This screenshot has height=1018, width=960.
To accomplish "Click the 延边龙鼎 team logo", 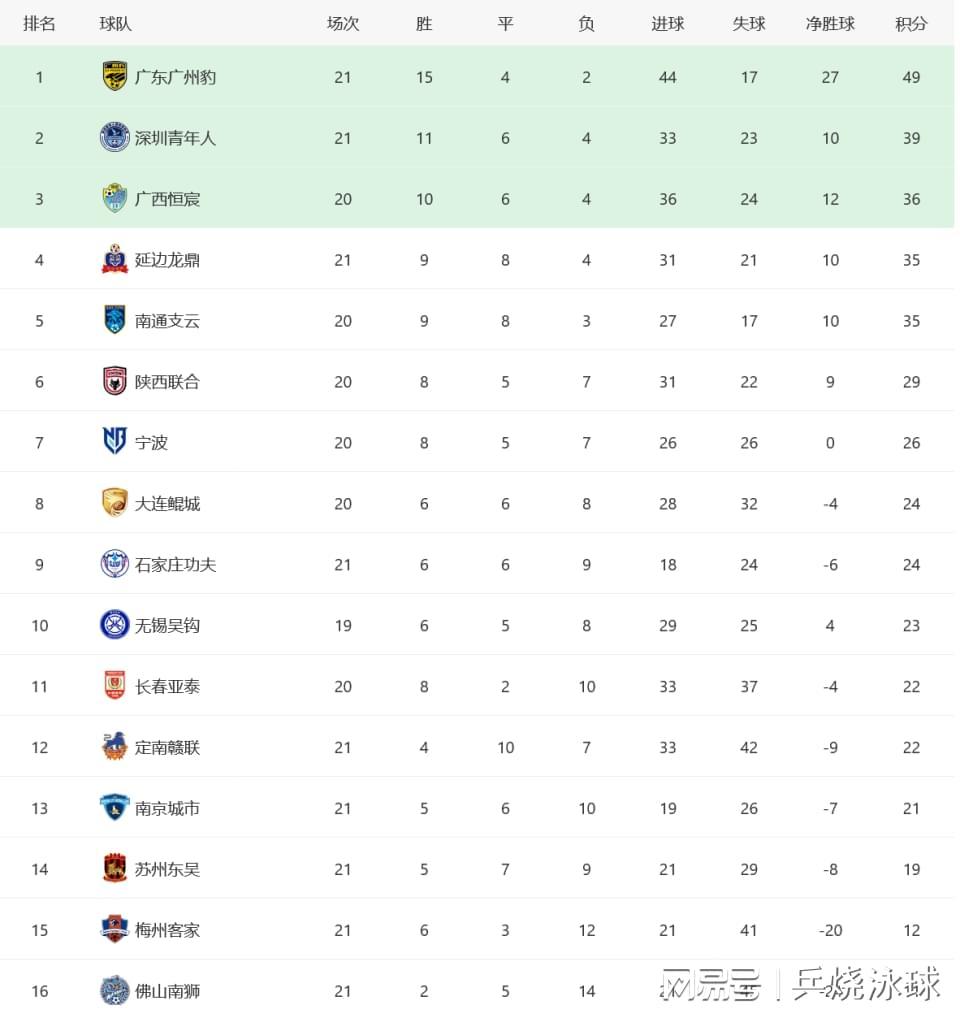I will point(115,259).
